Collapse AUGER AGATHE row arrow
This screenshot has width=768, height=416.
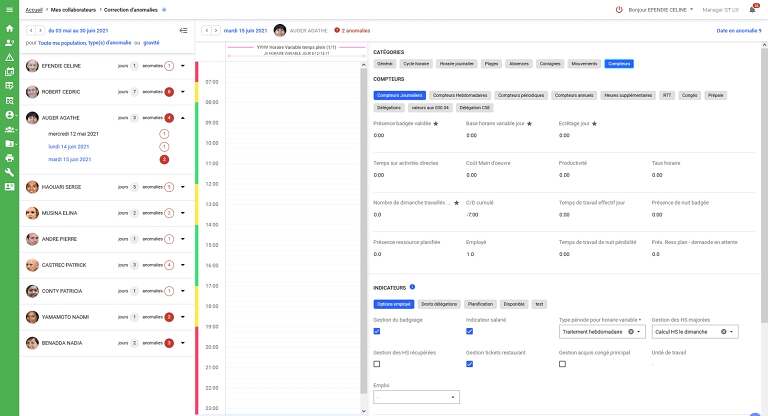183,118
